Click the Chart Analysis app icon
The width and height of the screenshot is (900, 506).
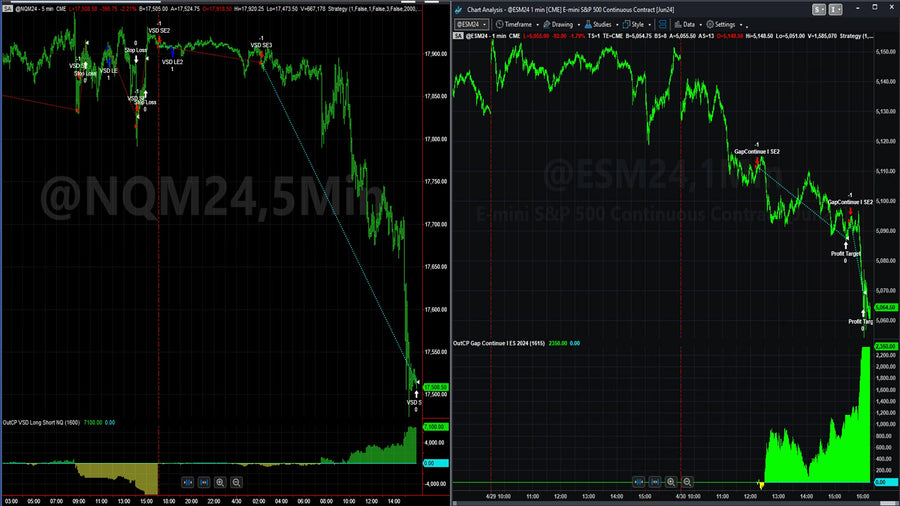coord(458,10)
